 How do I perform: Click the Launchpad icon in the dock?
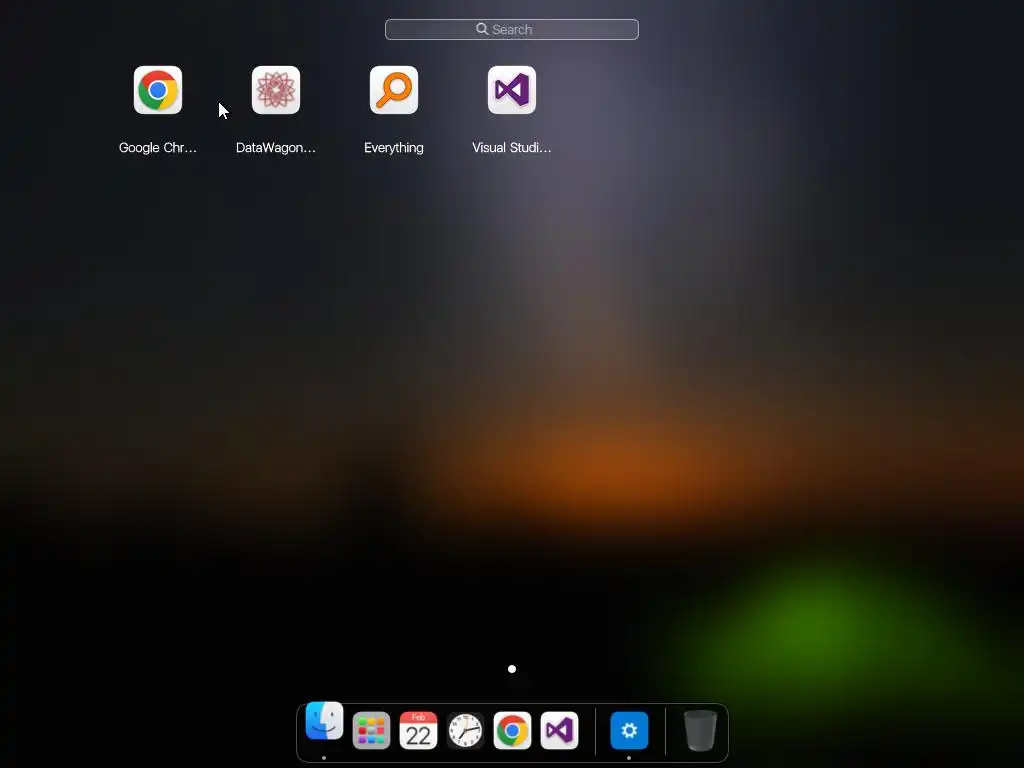click(371, 730)
